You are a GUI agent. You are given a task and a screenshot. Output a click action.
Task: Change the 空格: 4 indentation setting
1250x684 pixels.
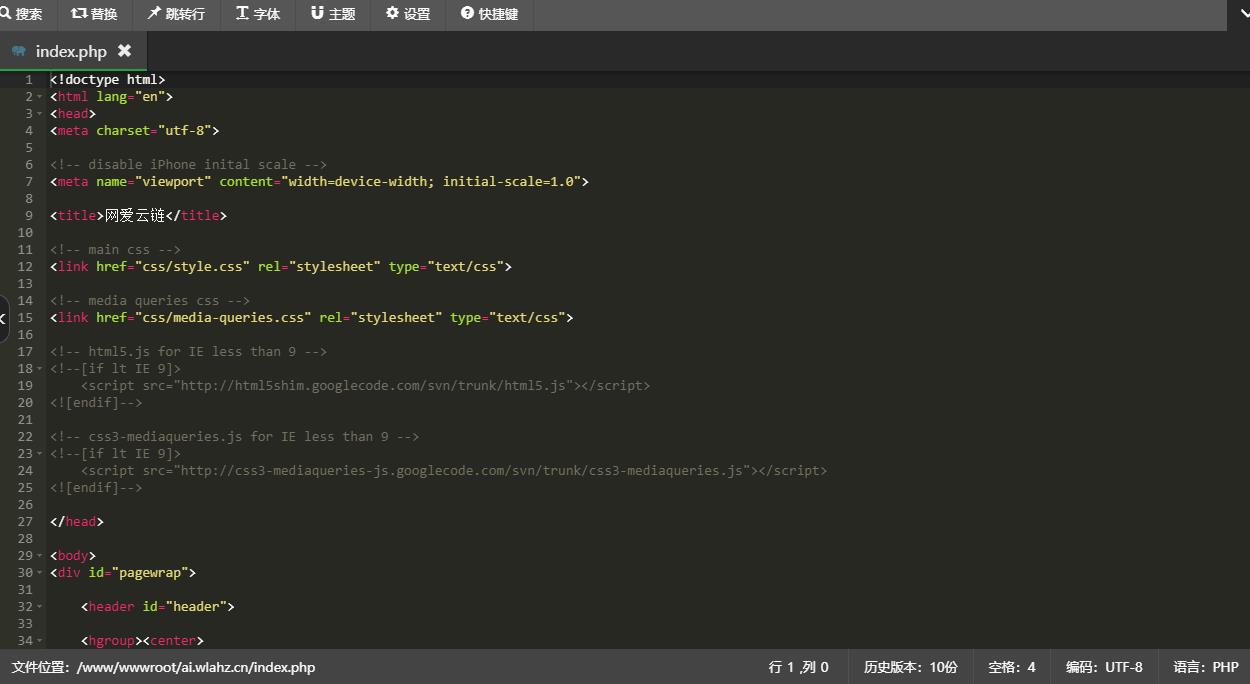(1011, 667)
